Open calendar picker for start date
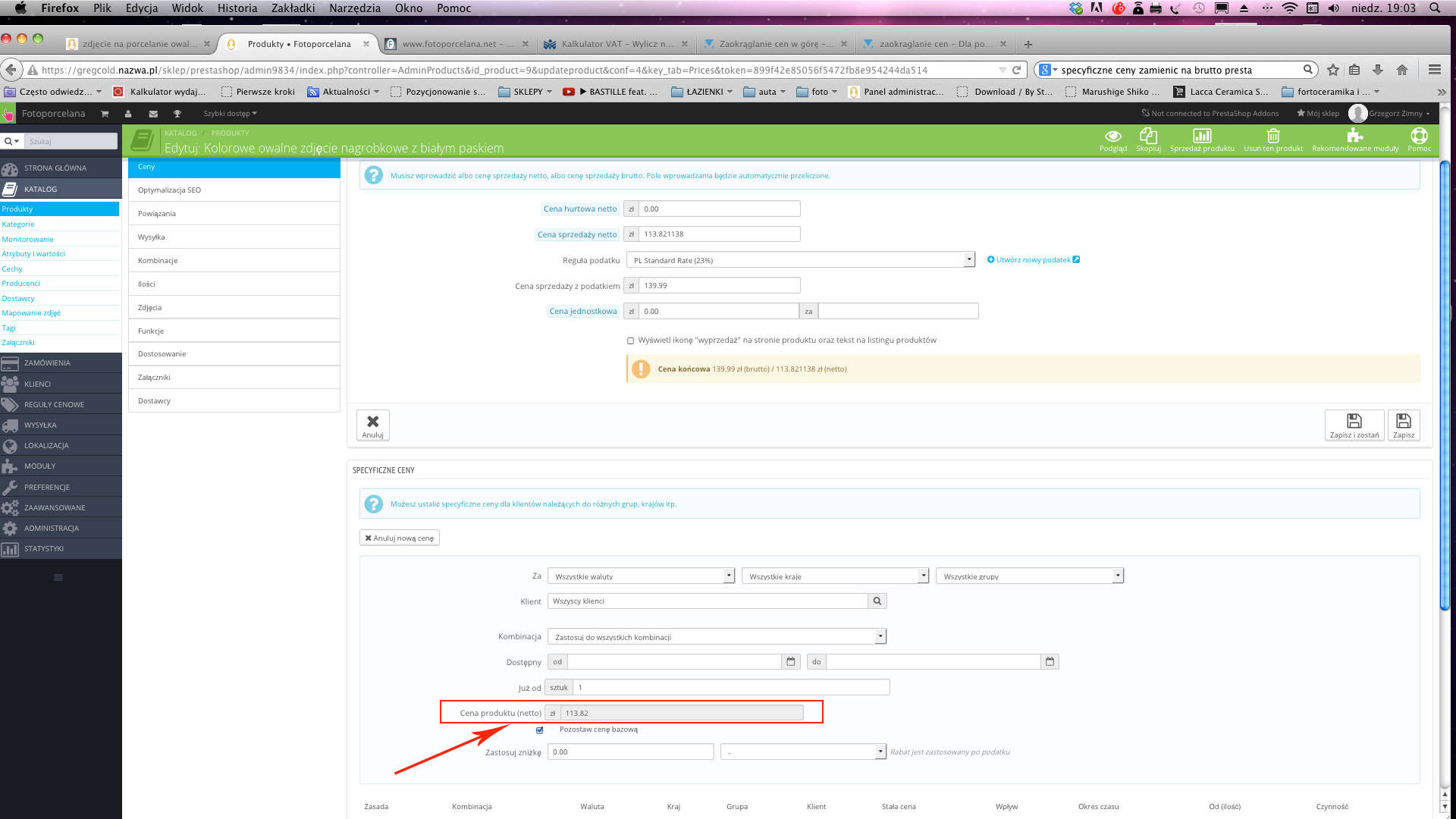Image resolution: width=1456 pixels, height=819 pixels. click(x=791, y=662)
